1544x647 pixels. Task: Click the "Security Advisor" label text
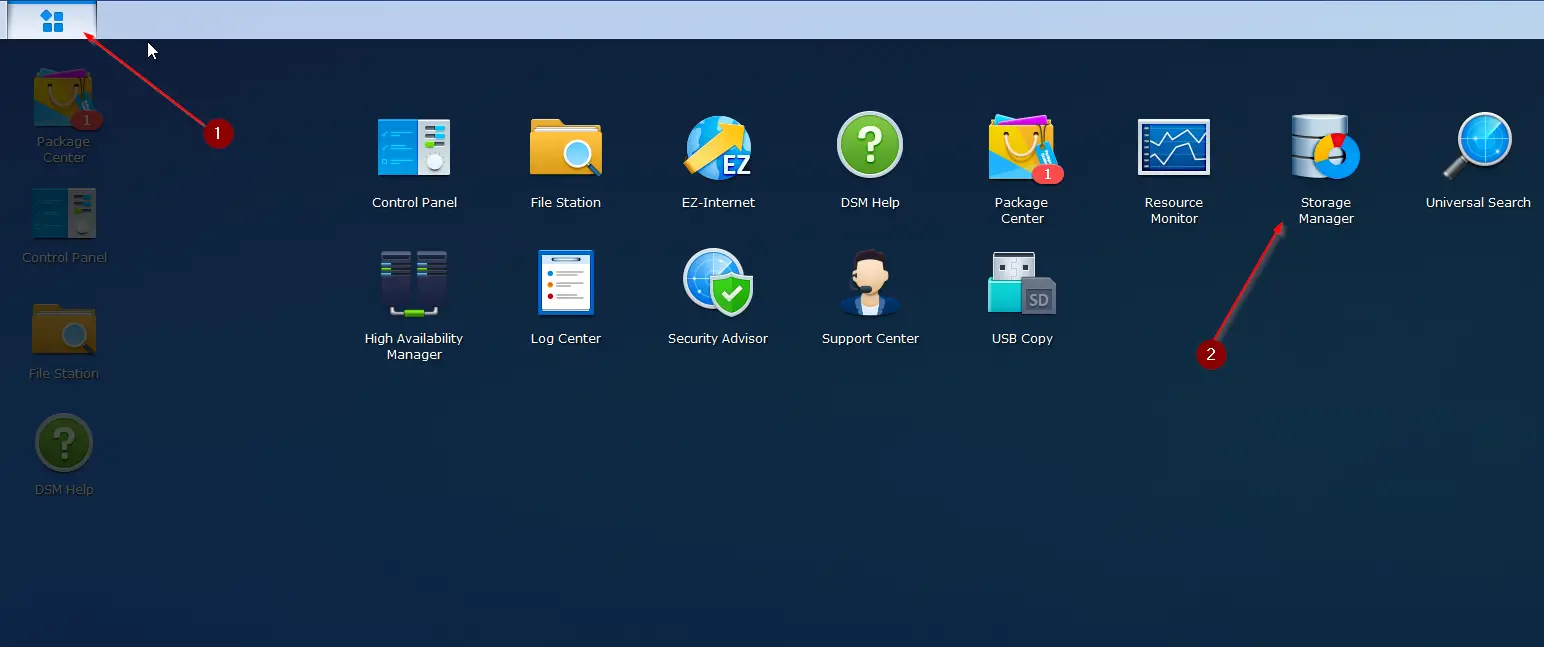[x=718, y=339]
